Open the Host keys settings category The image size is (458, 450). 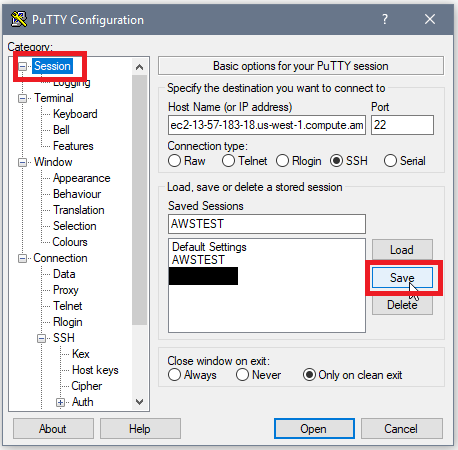coord(95,370)
